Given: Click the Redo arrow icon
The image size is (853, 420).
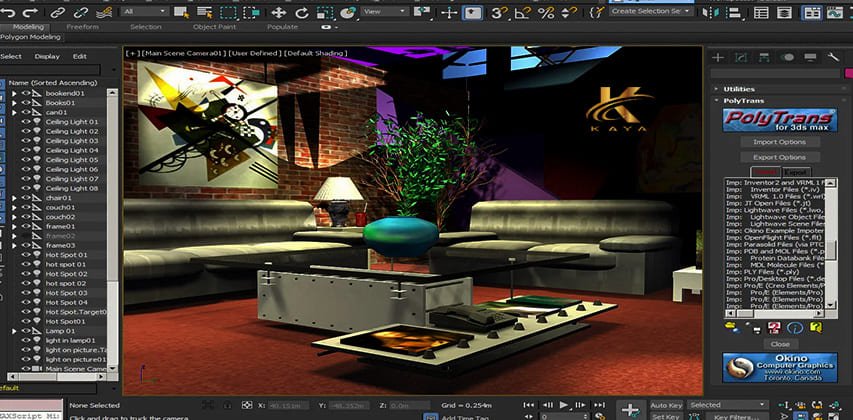Looking at the screenshot, I should 31,12.
